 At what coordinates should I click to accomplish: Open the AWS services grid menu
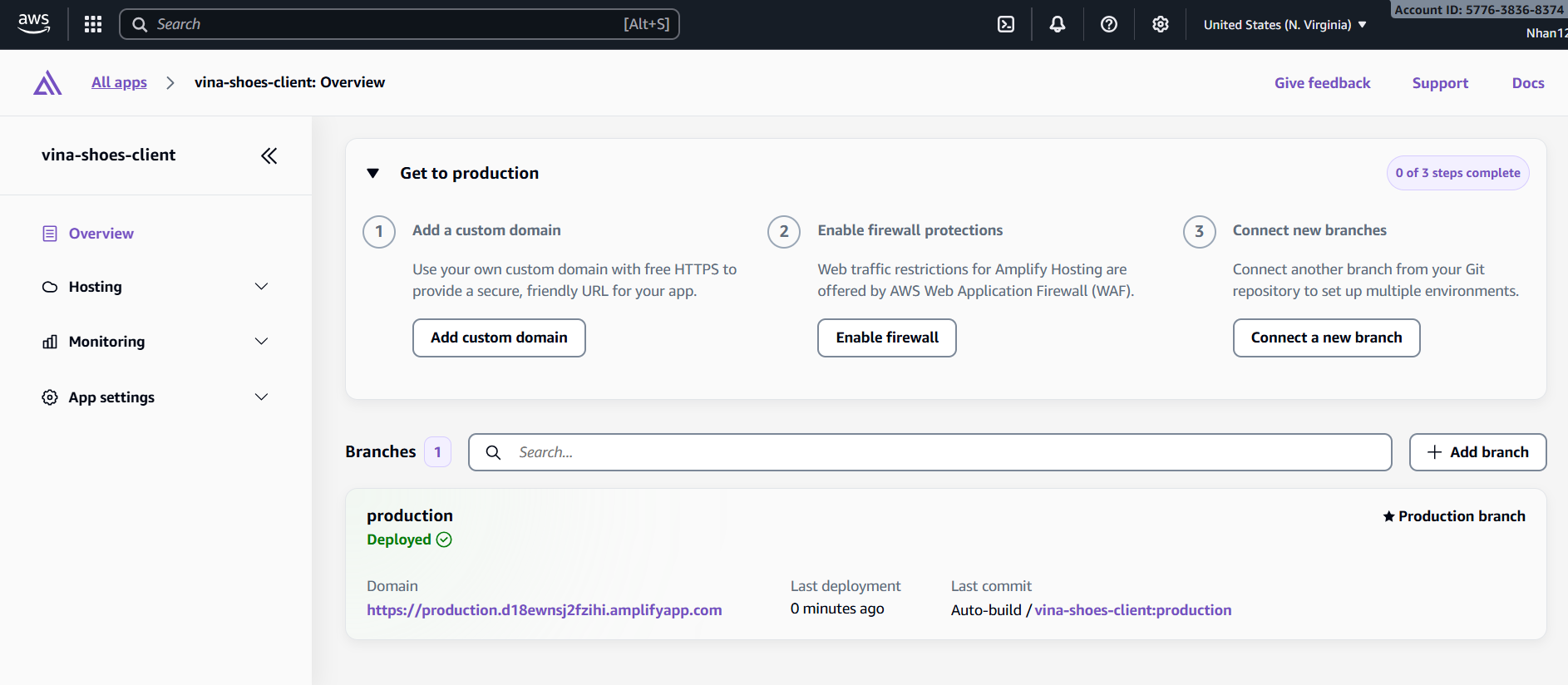[93, 24]
